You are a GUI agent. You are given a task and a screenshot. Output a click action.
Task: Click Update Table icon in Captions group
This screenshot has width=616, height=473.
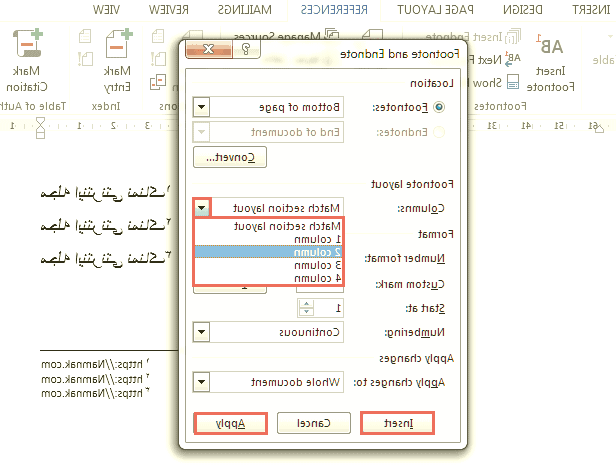tap(158, 59)
